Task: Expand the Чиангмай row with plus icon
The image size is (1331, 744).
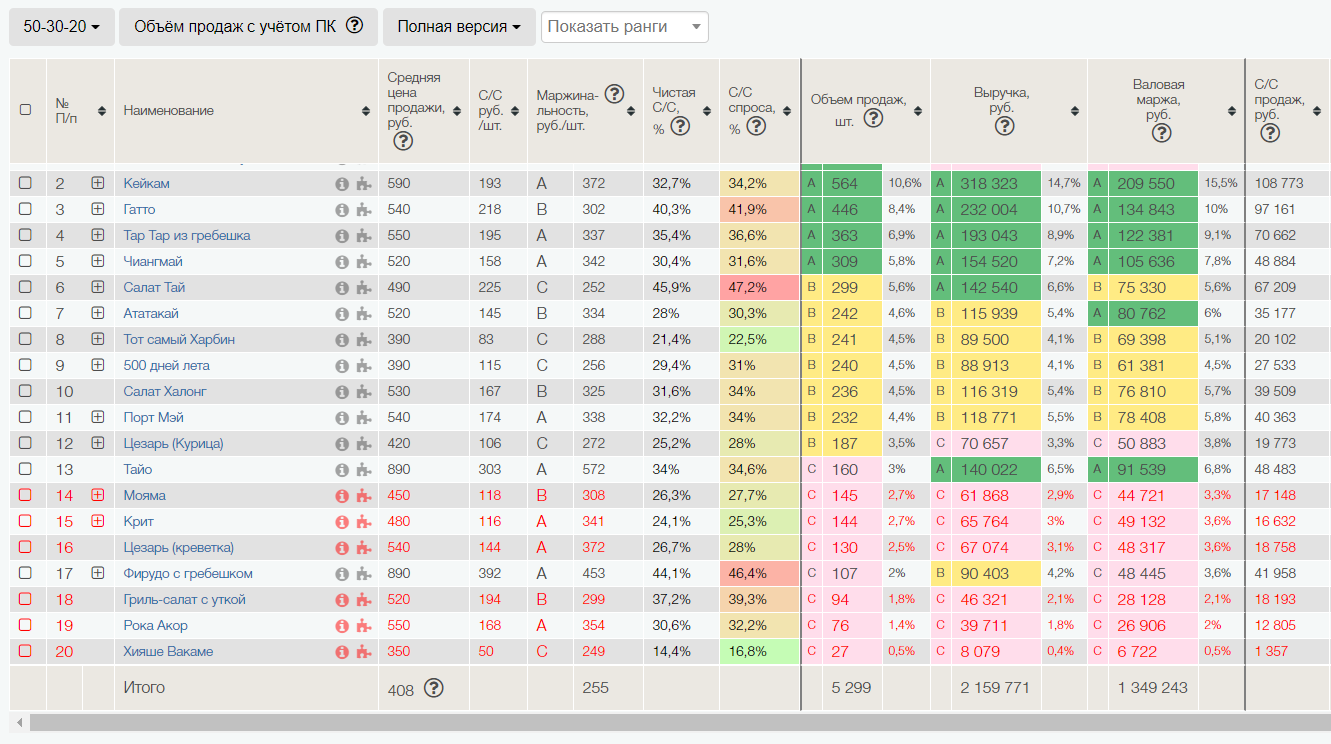Action: 97,262
